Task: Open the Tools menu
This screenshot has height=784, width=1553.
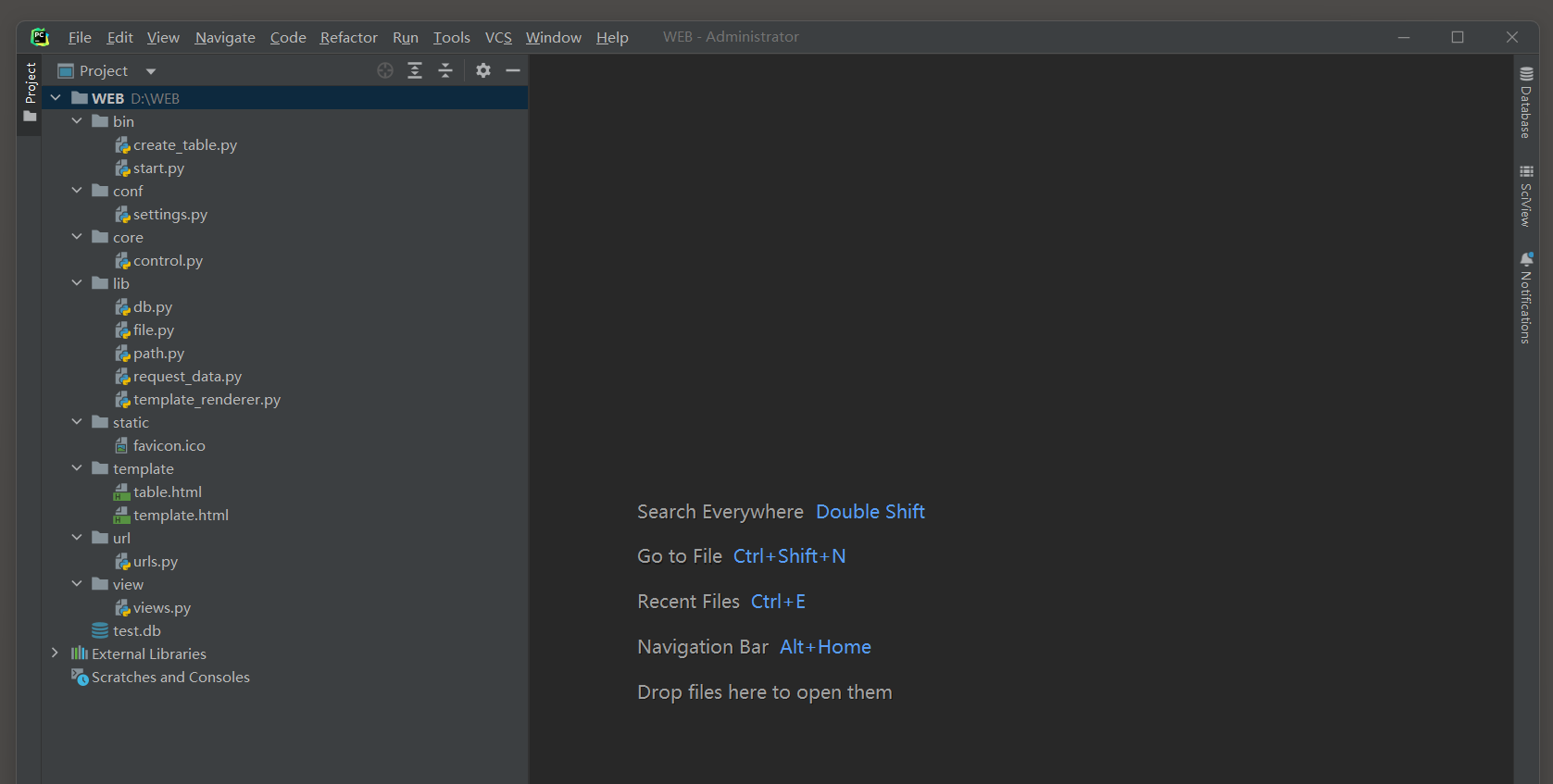Action: [x=452, y=37]
